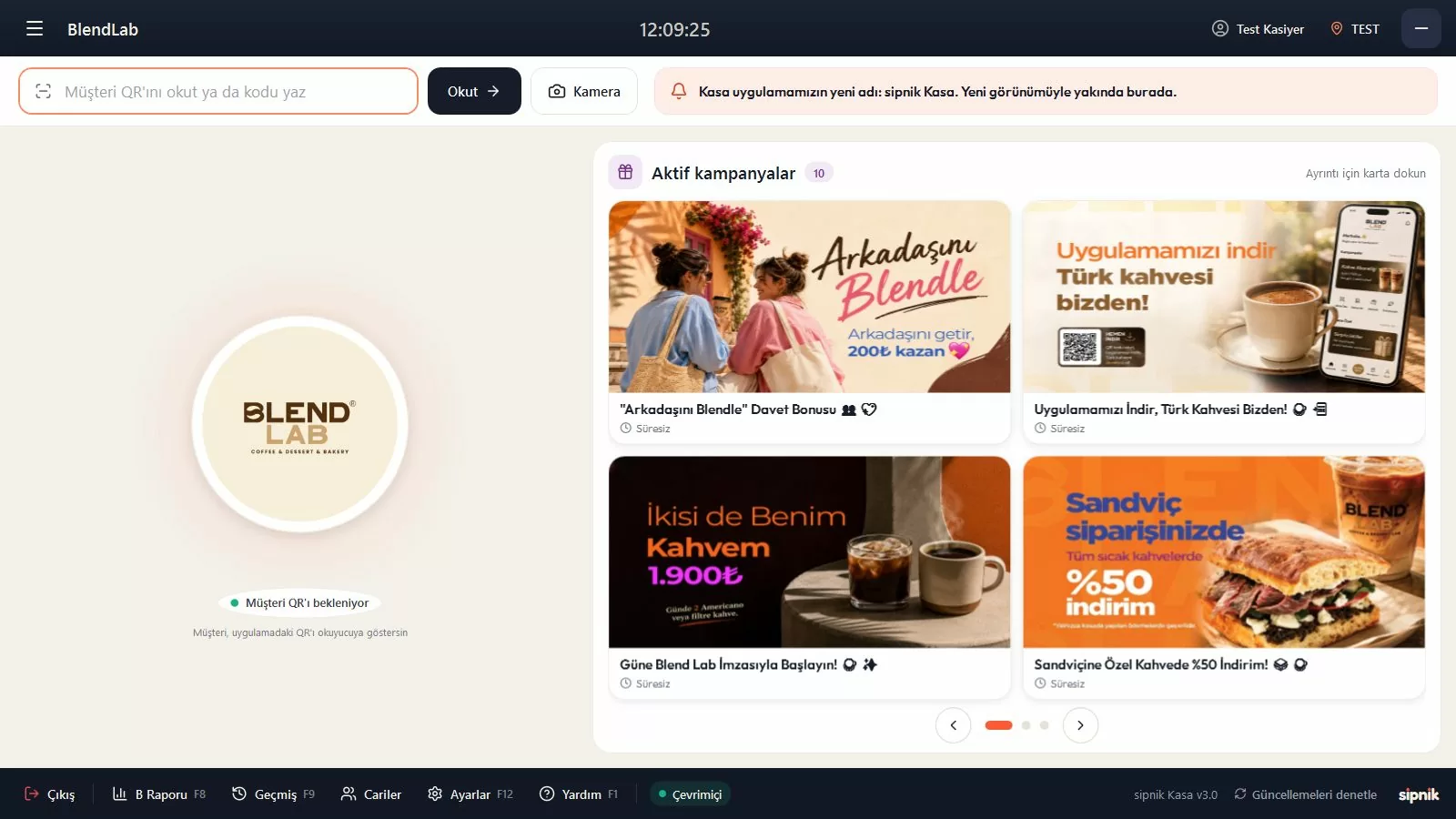Click "Uygulamamızı İndir, Türk Kahvesi Bizden!" title

1160,409
